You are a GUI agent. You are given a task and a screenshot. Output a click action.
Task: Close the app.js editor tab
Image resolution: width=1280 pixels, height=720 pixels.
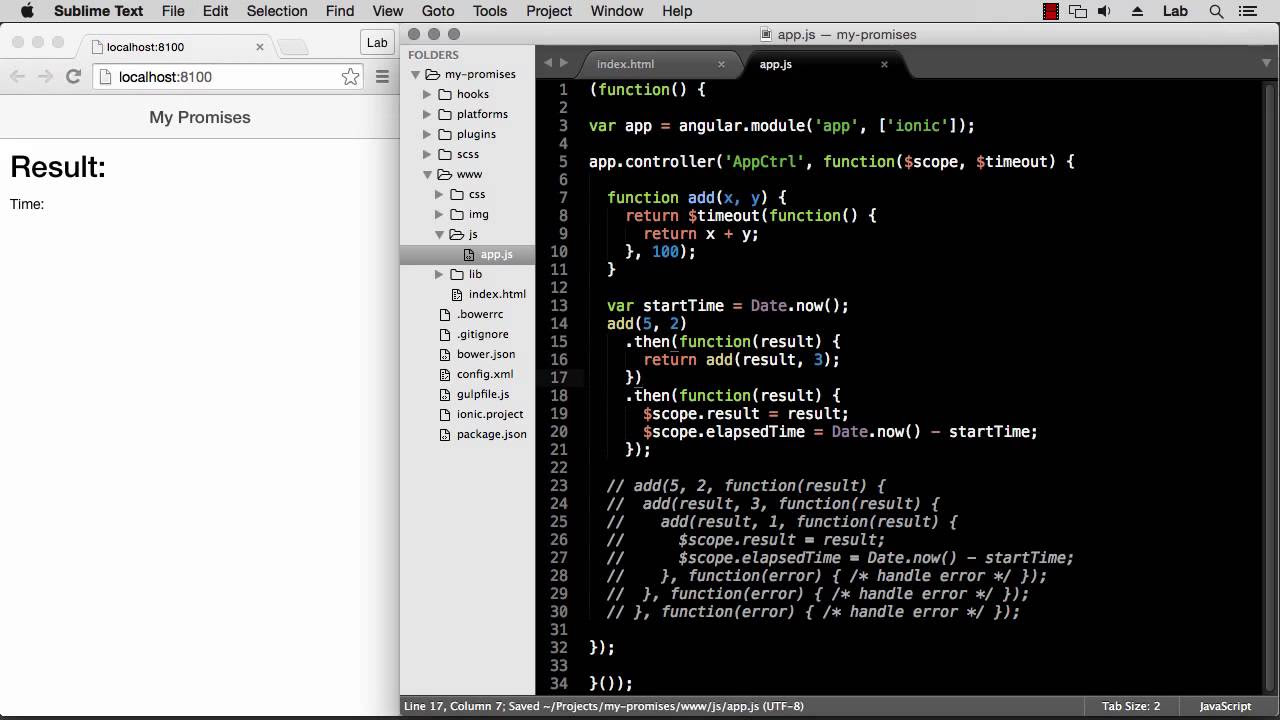click(884, 64)
